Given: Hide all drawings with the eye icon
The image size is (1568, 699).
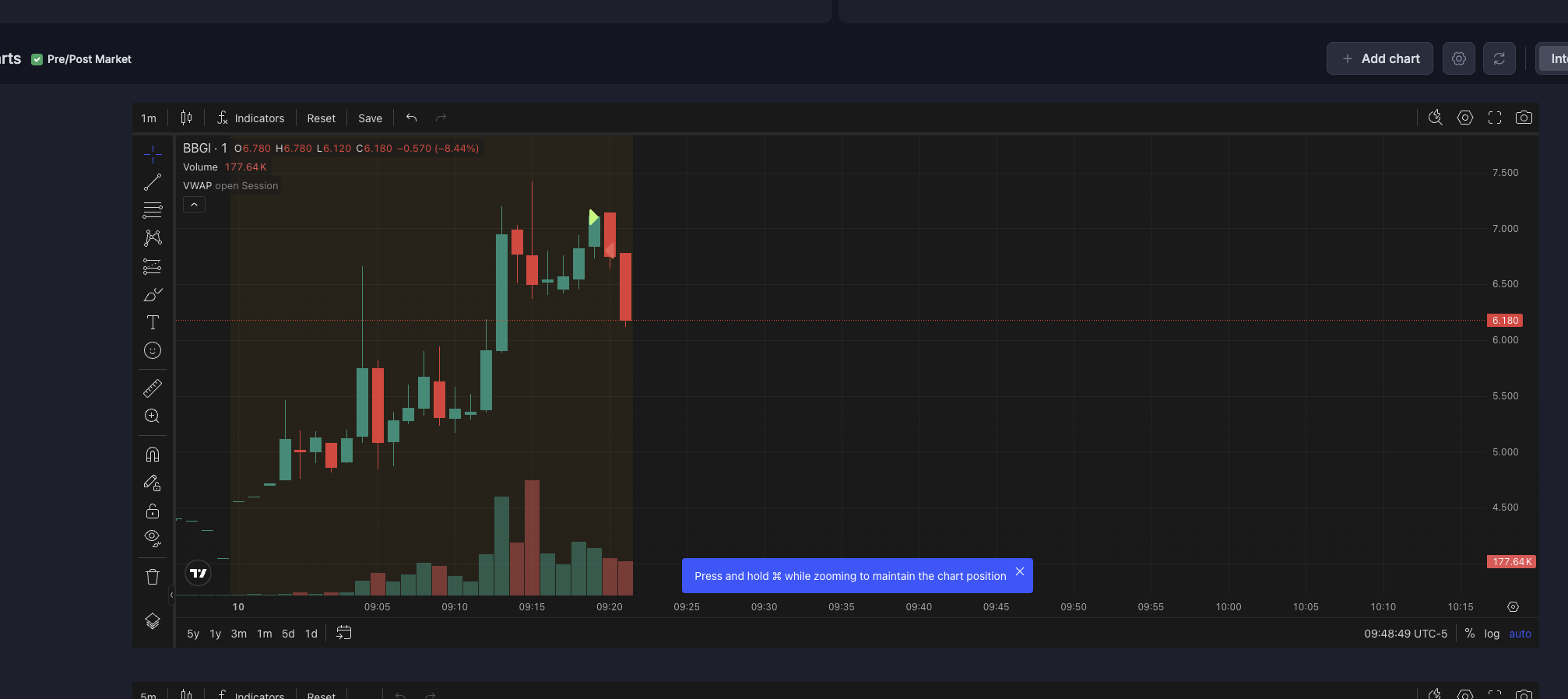Looking at the screenshot, I should [x=153, y=538].
